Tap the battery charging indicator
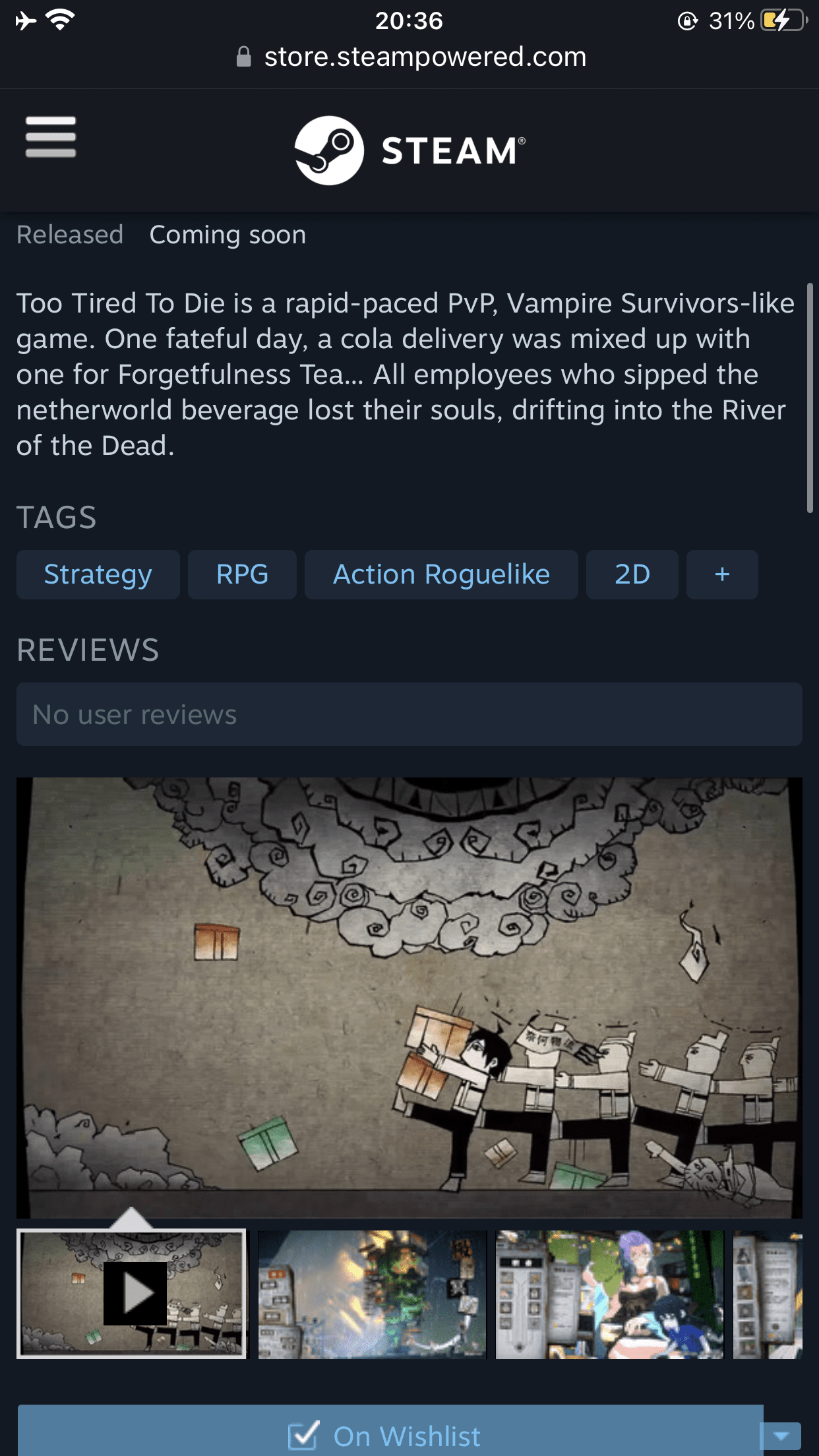The width and height of the screenshot is (819, 1456). click(x=783, y=20)
